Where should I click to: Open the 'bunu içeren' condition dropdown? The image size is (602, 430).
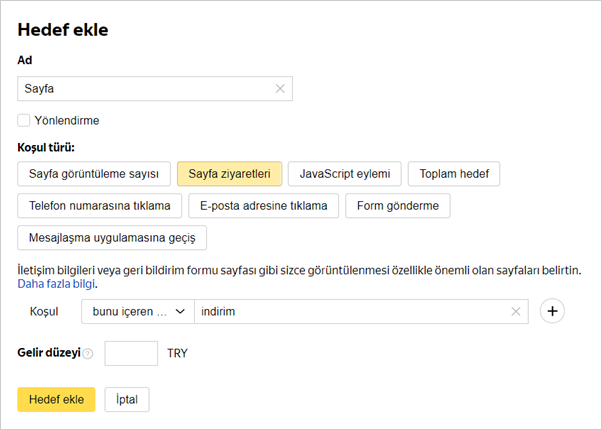click(x=137, y=312)
